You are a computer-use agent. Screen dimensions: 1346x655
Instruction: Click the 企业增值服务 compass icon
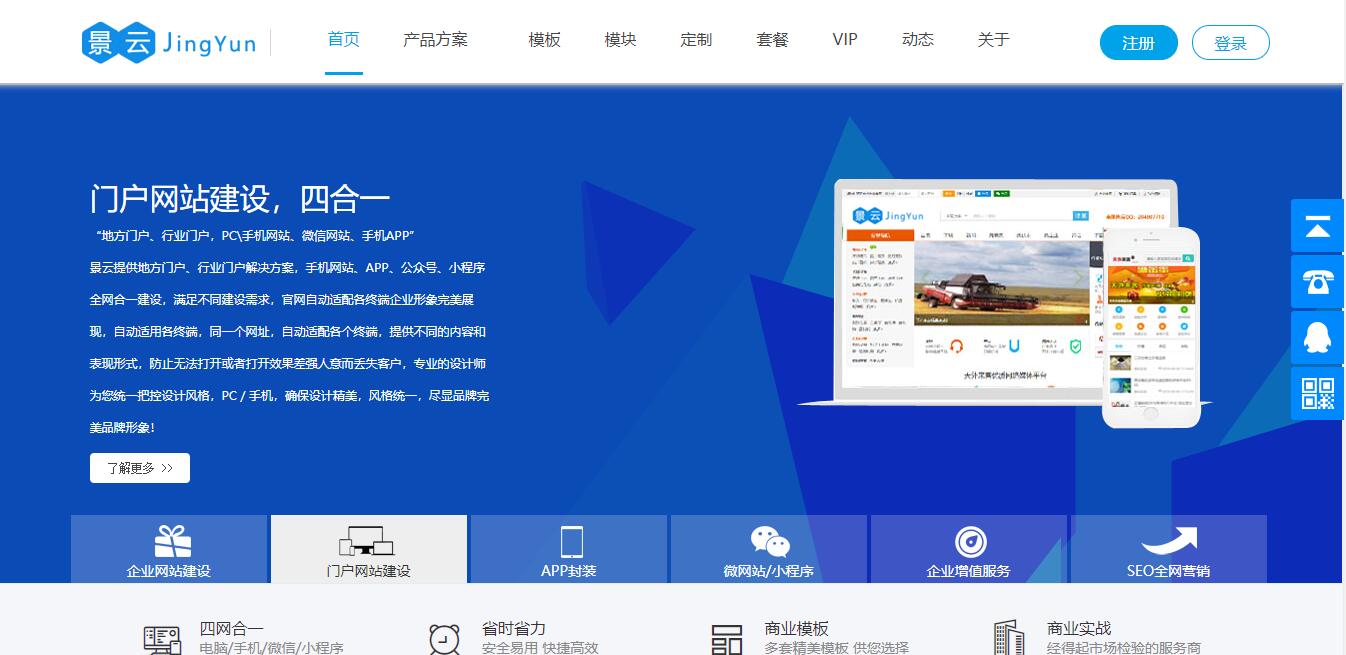[x=970, y=541]
